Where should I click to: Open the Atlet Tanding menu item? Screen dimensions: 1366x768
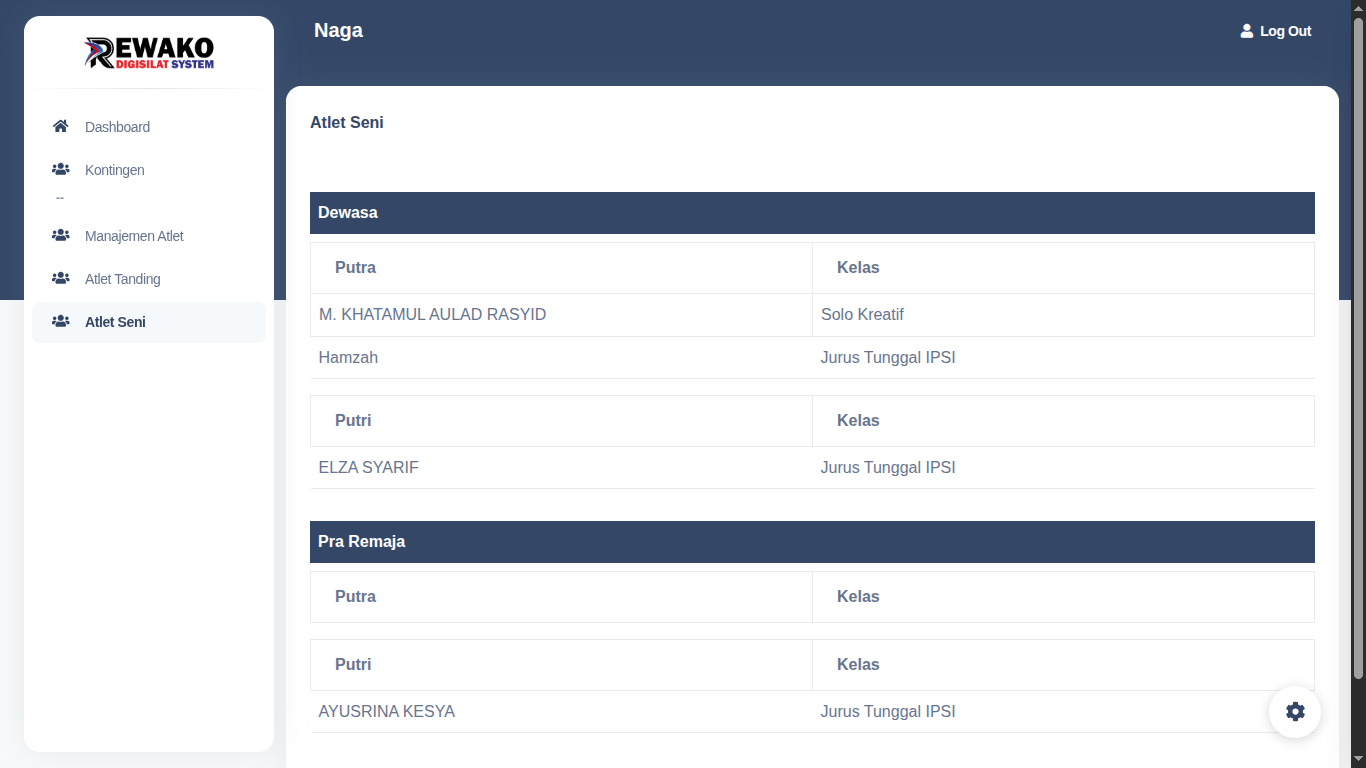tap(122, 279)
